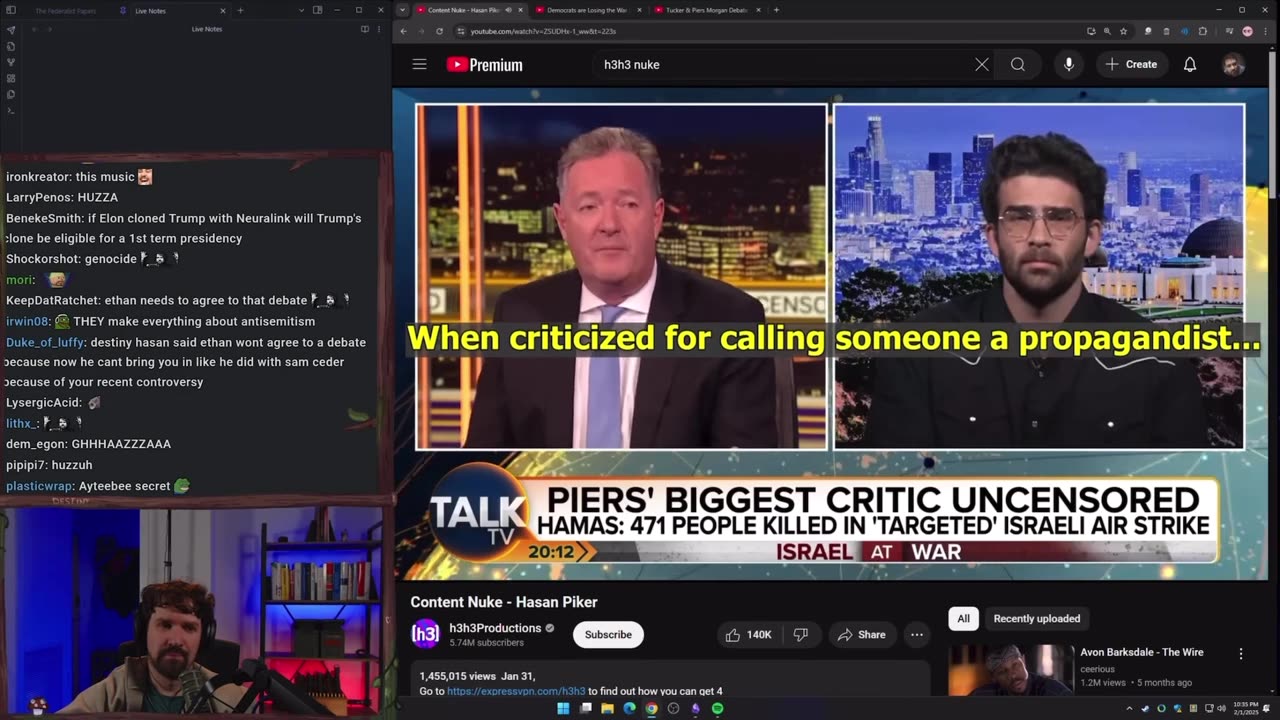Click 'Content Nuke - Hasan Piker' video title

(504, 602)
